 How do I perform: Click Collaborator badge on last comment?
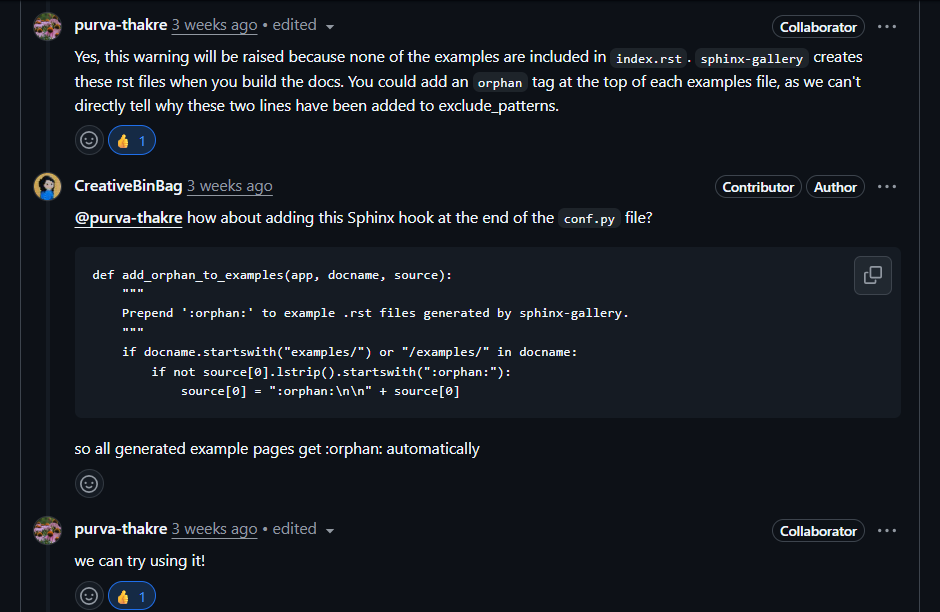point(818,531)
